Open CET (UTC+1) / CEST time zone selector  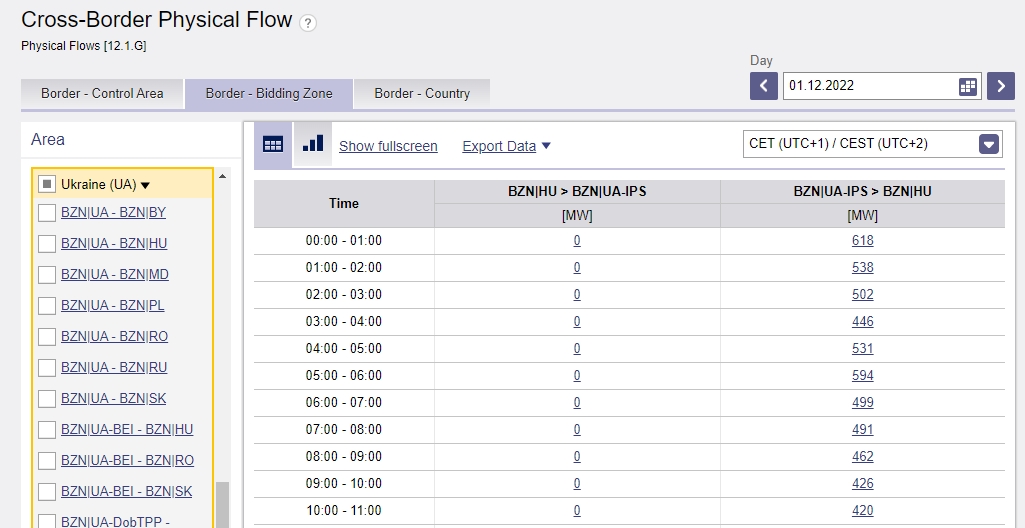872,144
